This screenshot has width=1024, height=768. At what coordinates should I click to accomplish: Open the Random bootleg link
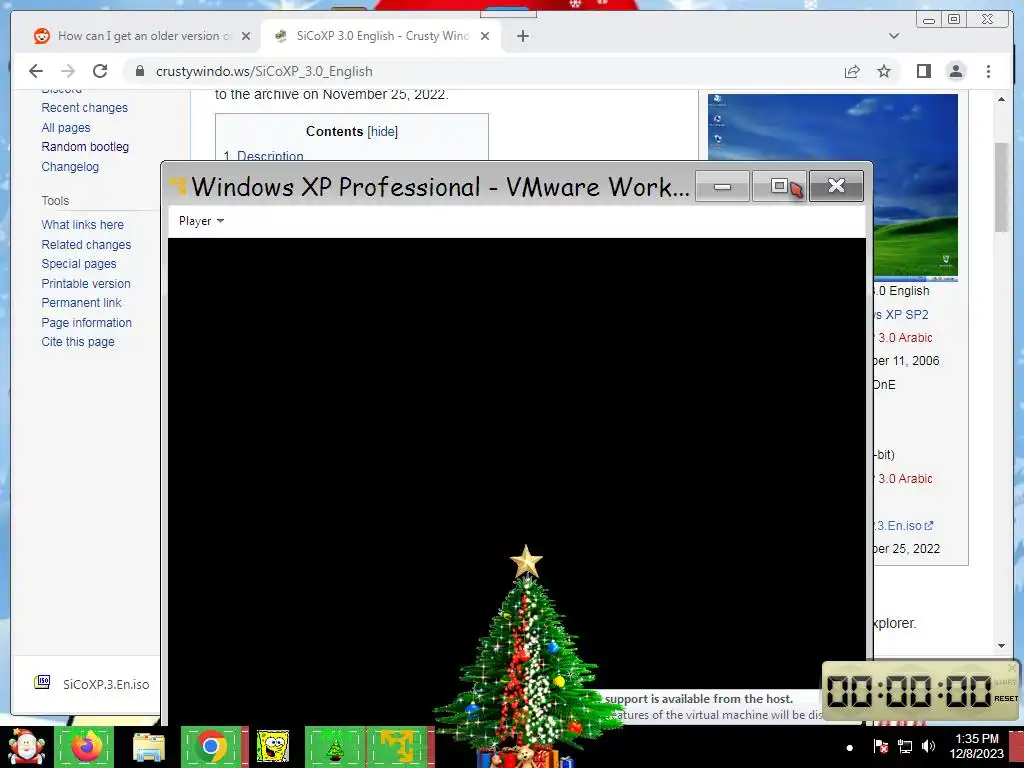[85, 147]
